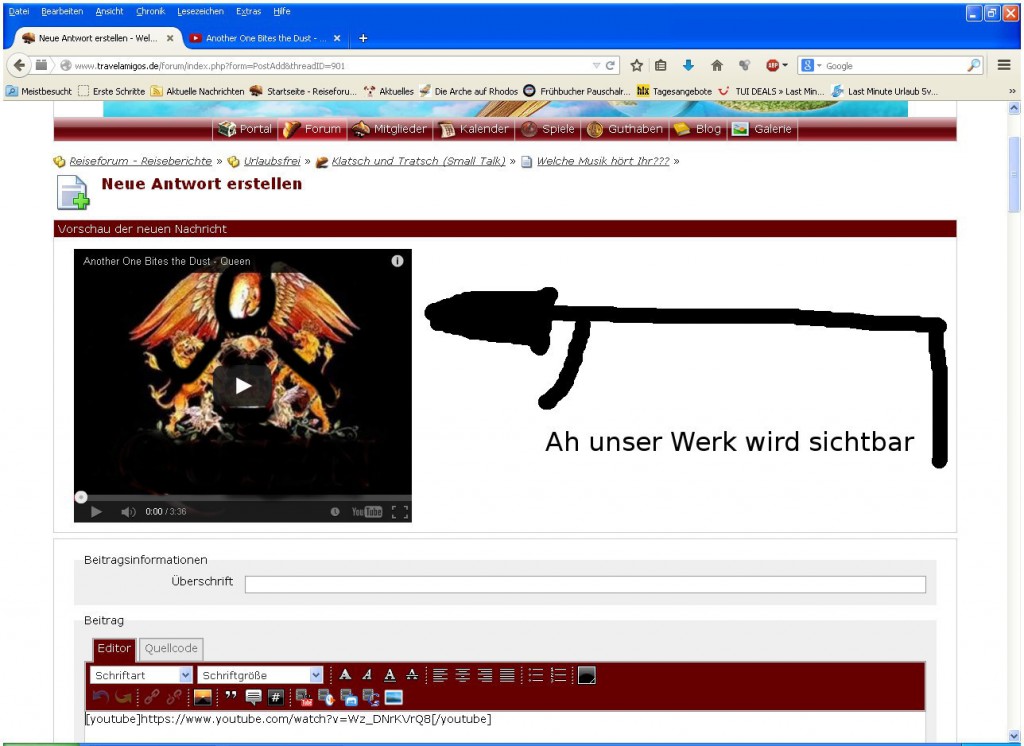Align text right in the editor toolbar
The width and height of the screenshot is (1024, 746).
pos(485,675)
